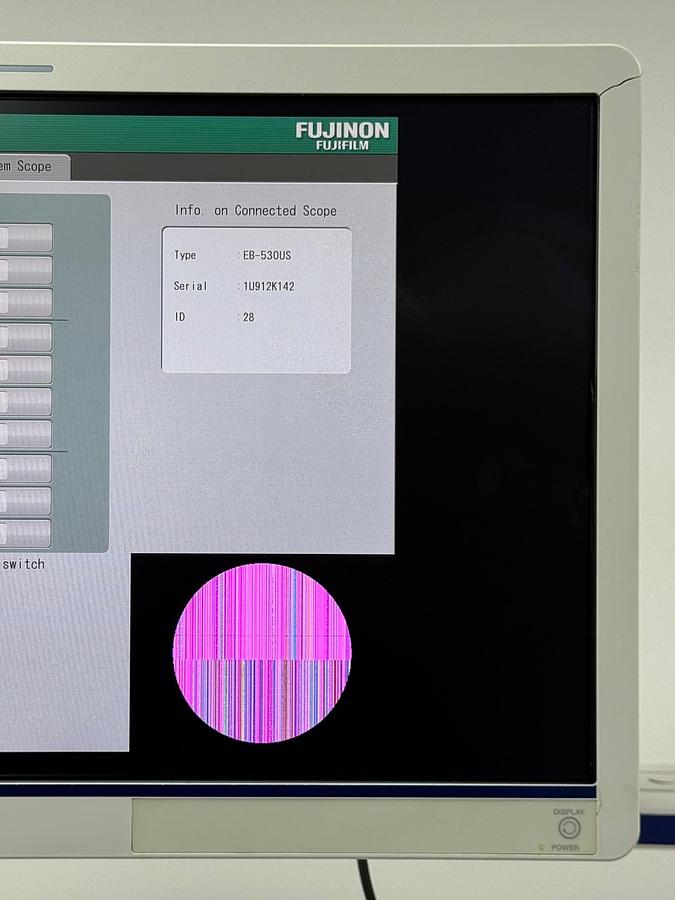The width and height of the screenshot is (675, 900).
Task: Click the ID label in scope info
Action: (x=180, y=317)
